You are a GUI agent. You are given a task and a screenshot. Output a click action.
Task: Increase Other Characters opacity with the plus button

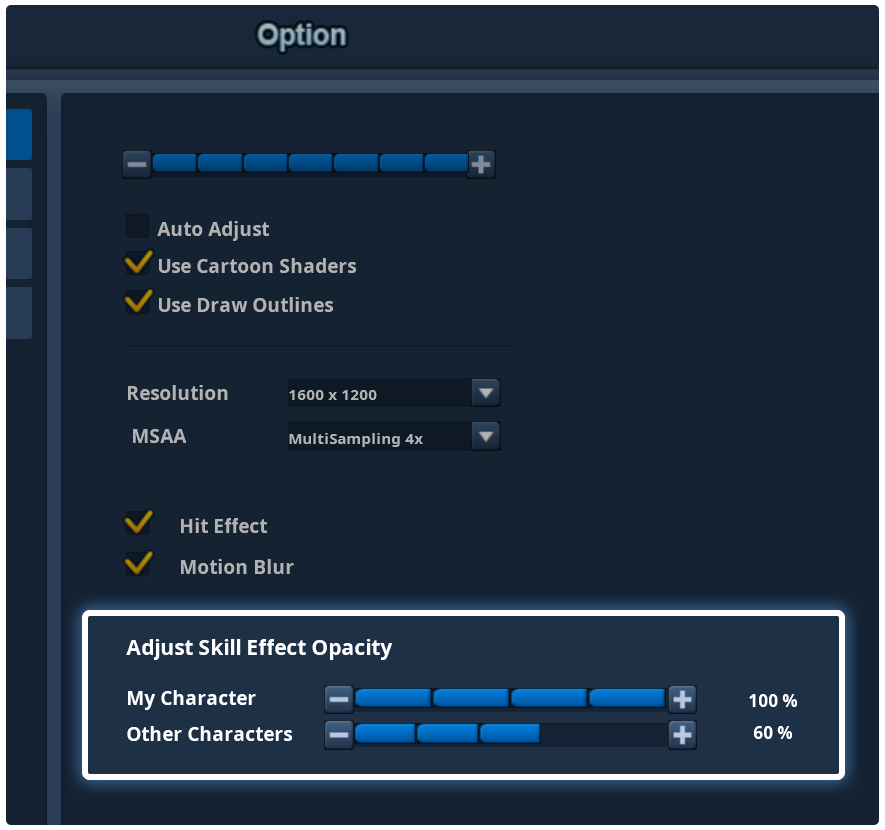point(682,735)
